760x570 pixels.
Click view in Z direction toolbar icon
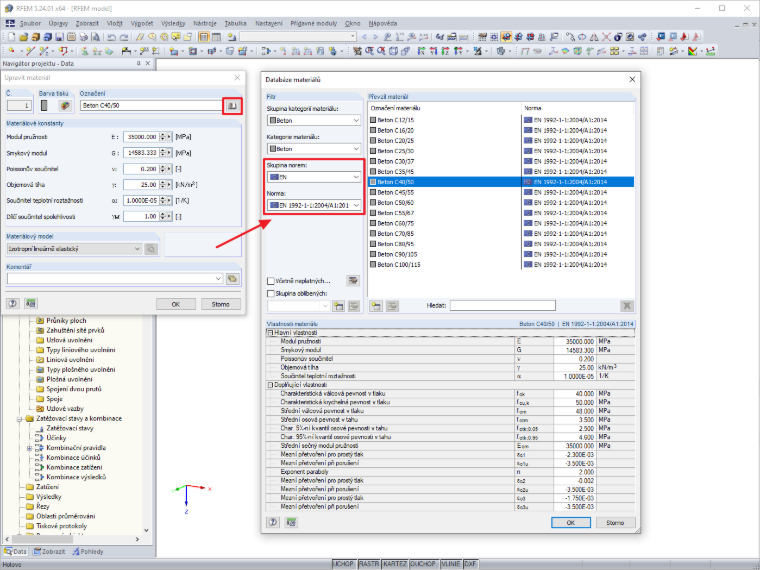pyautogui.click(x=445, y=51)
